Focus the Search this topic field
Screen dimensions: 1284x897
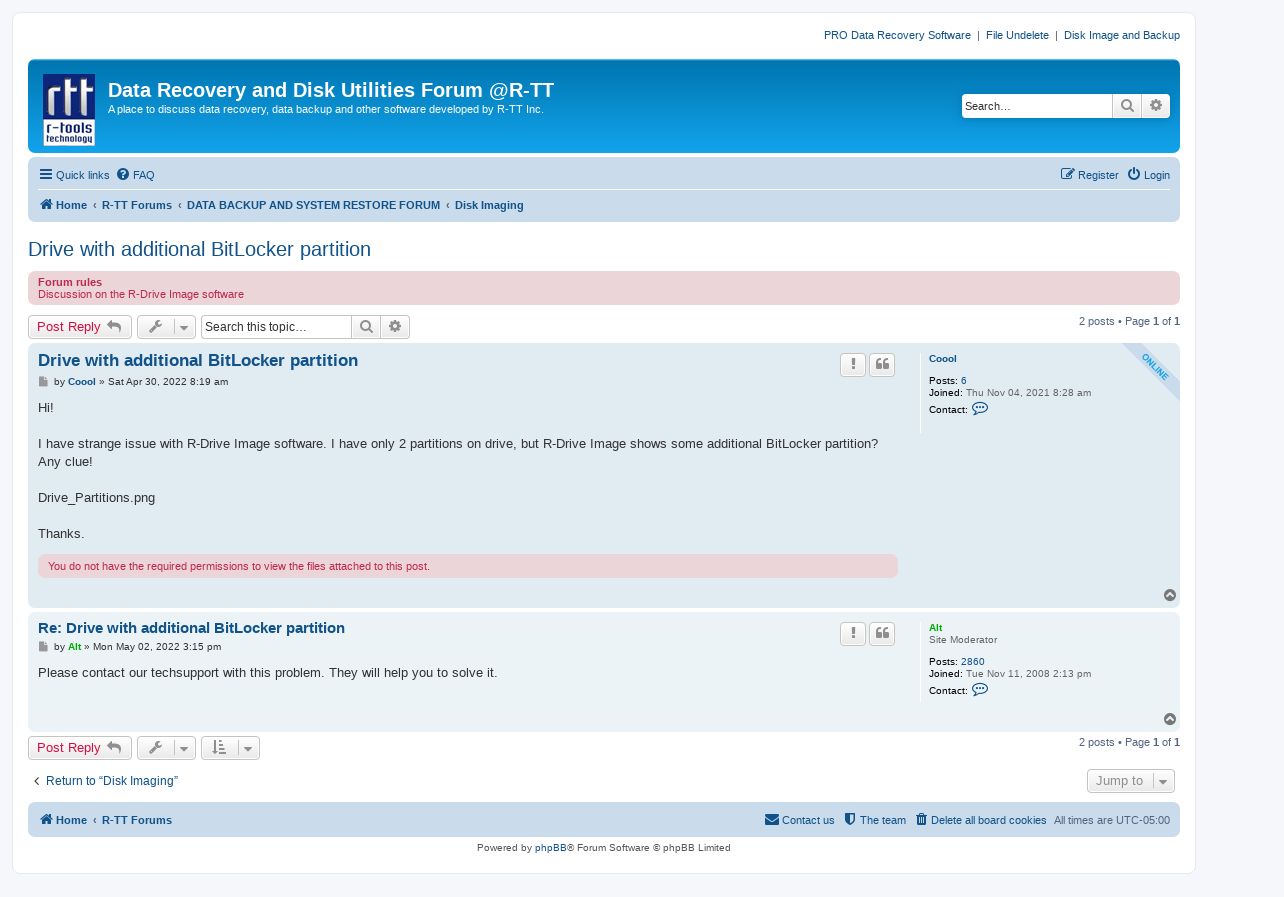(276, 327)
